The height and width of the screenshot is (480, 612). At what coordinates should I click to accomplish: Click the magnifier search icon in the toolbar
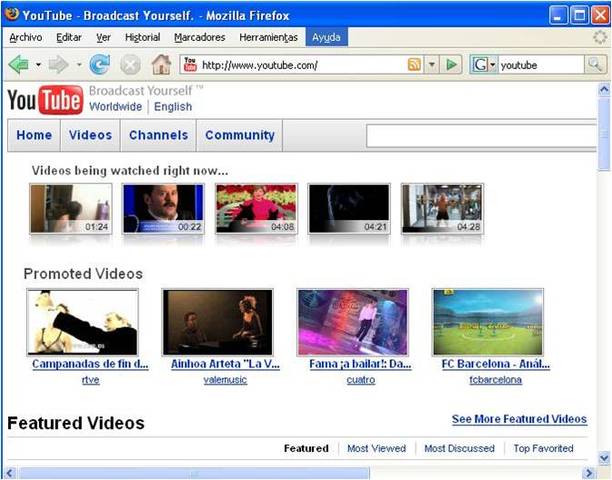pyautogui.click(x=595, y=64)
